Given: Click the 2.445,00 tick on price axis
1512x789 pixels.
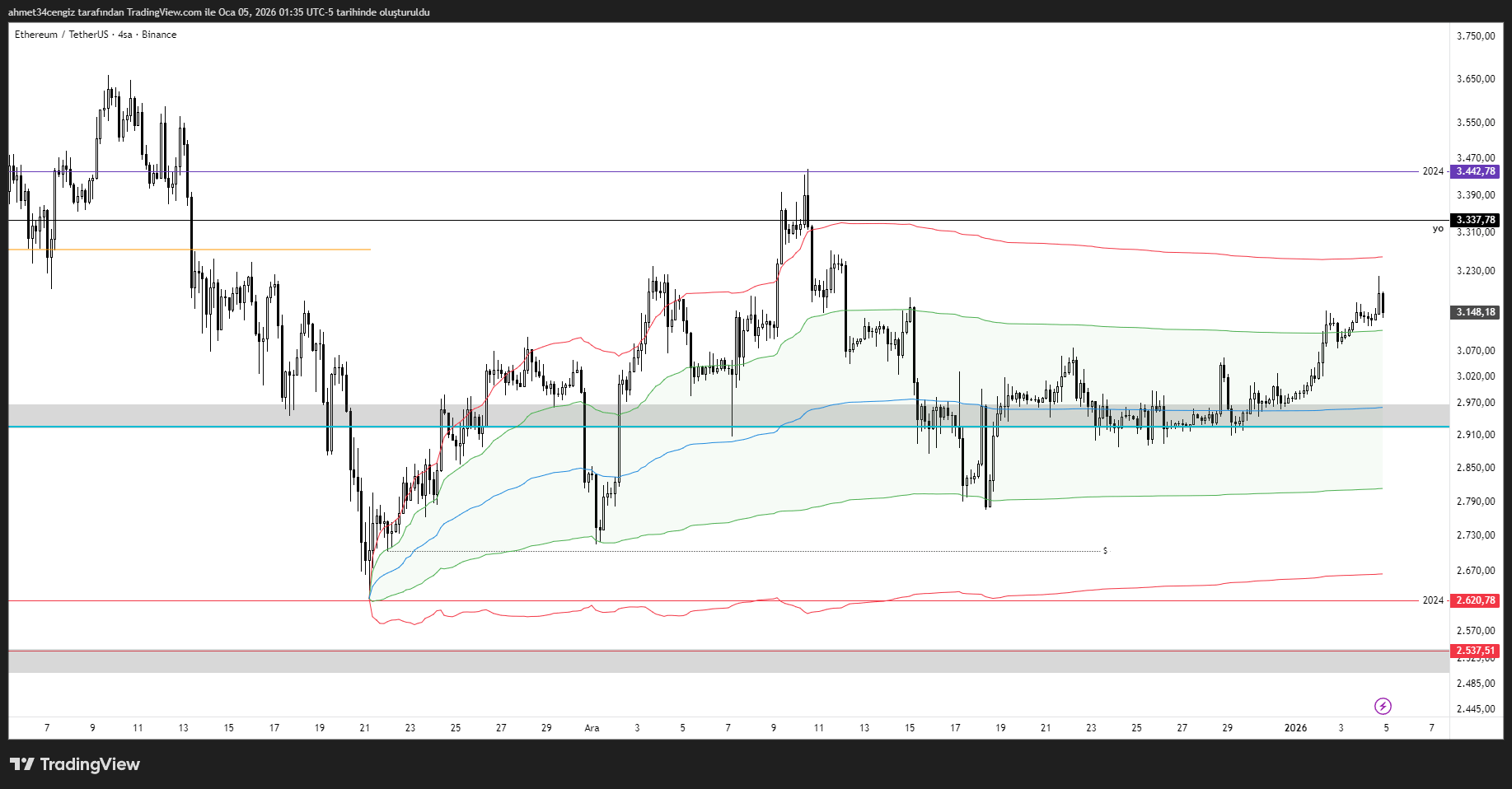Looking at the screenshot, I should coord(1476,709).
